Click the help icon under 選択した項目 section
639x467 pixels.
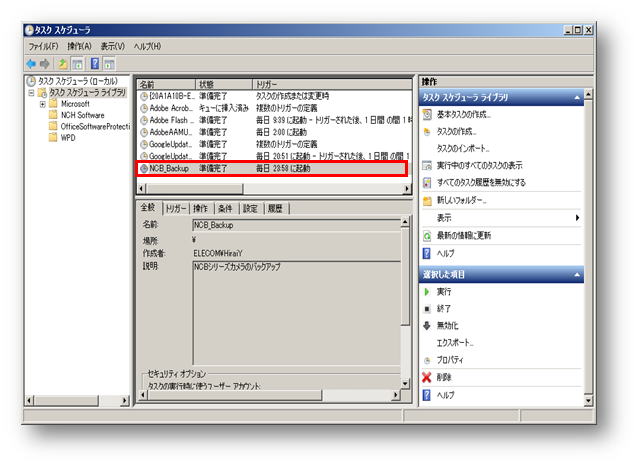[427, 395]
